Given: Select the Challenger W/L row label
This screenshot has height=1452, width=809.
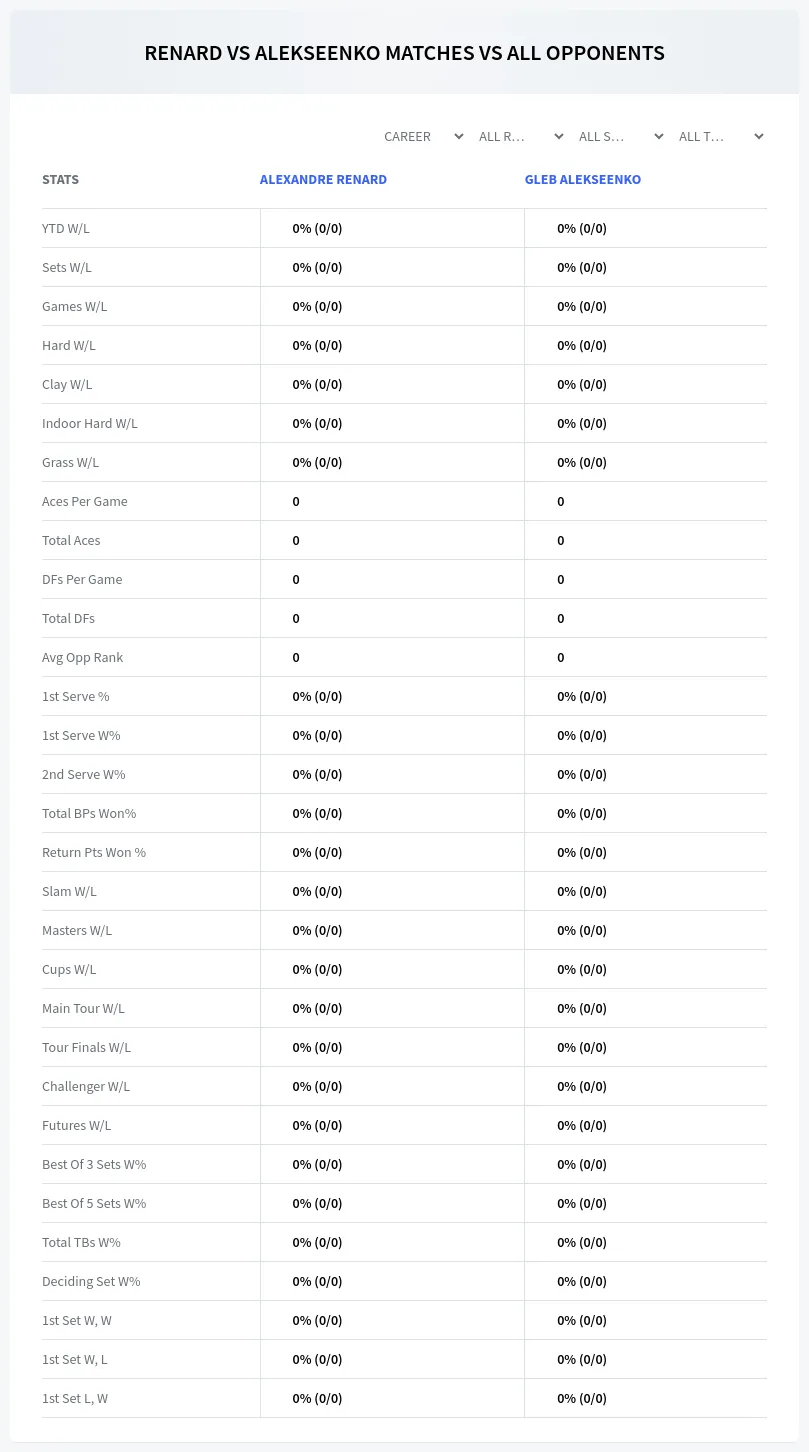Looking at the screenshot, I should point(86,1086).
